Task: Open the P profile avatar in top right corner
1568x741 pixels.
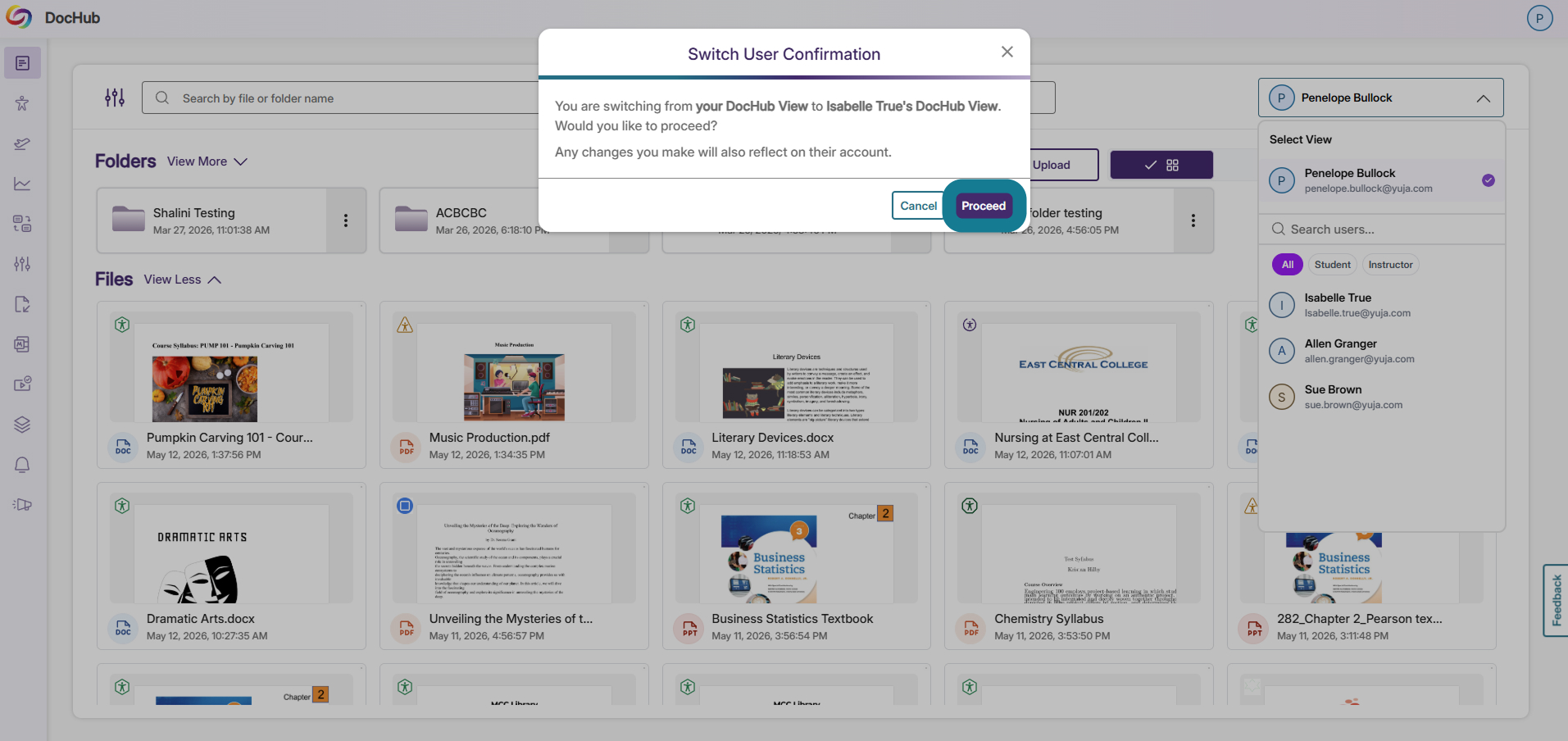Action: 1539,18
